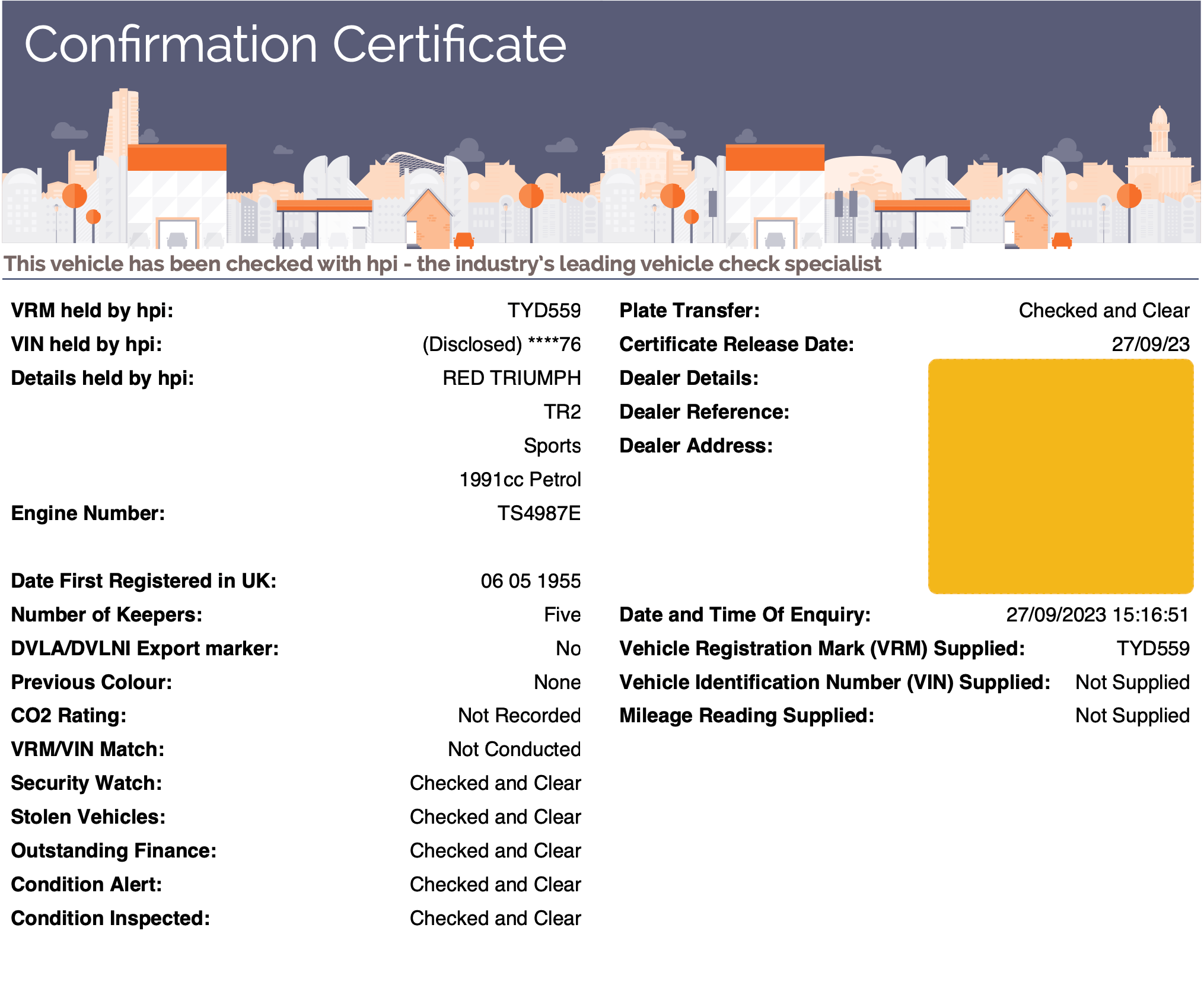Click the VRM held by hpi value beside its label
The height and width of the screenshot is (982, 1204).
tap(544, 310)
